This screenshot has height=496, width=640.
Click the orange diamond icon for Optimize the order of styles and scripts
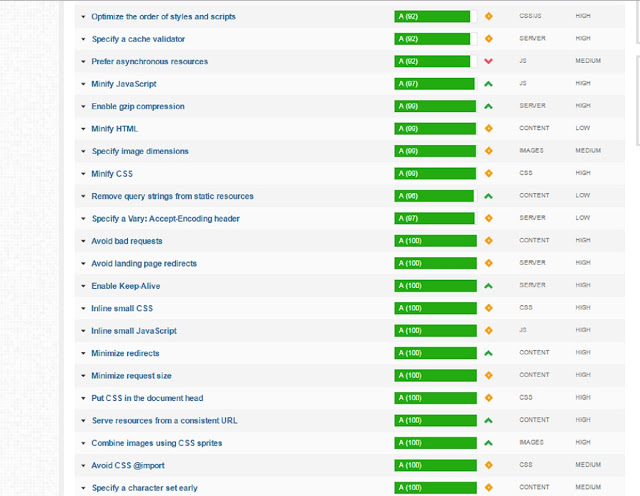[x=488, y=16]
